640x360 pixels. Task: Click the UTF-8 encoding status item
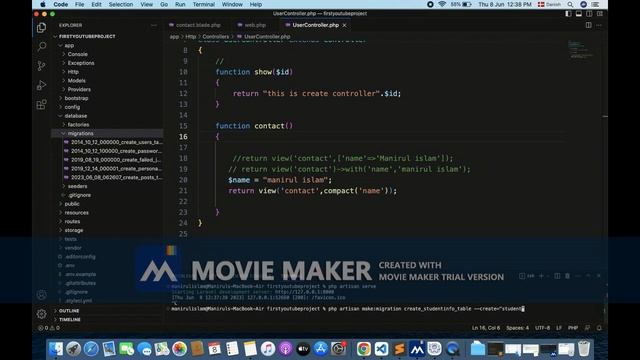(x=542, y=328)
